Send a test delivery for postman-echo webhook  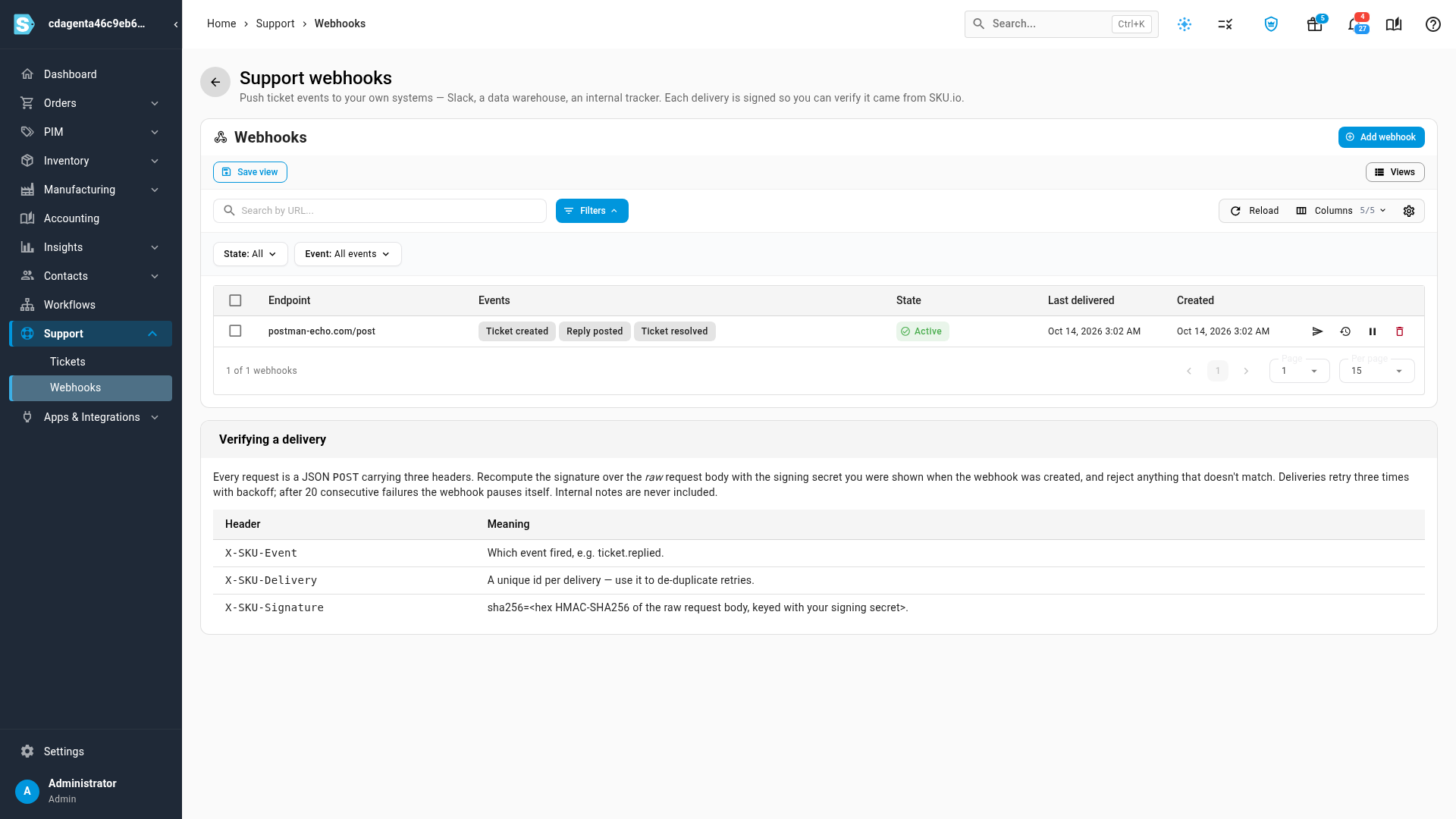(x=1317, y=331)
